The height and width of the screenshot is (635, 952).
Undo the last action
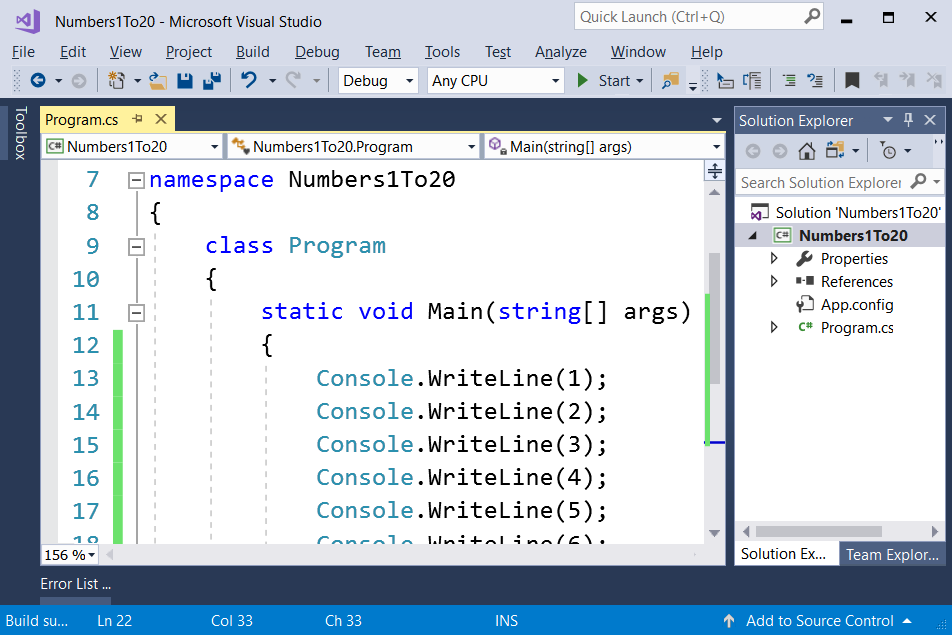tap(249, 81)
